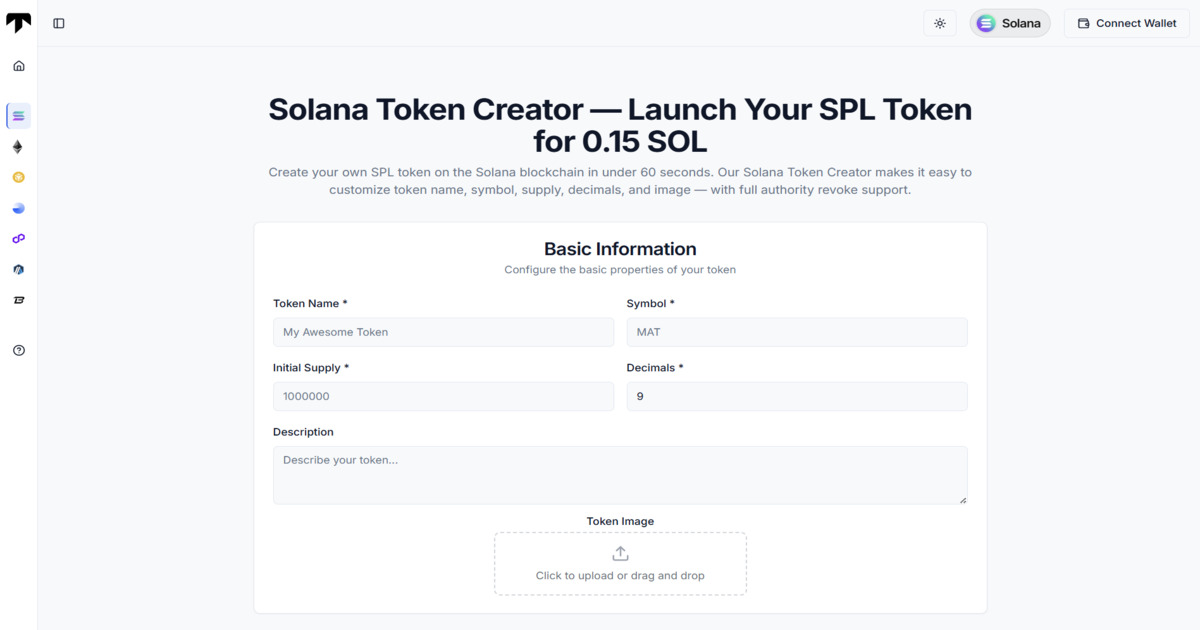Image resolution: width=1200 pixels, height=630 pixels.
Task: Click the app logo at top left
Action: tap(18, 22)
